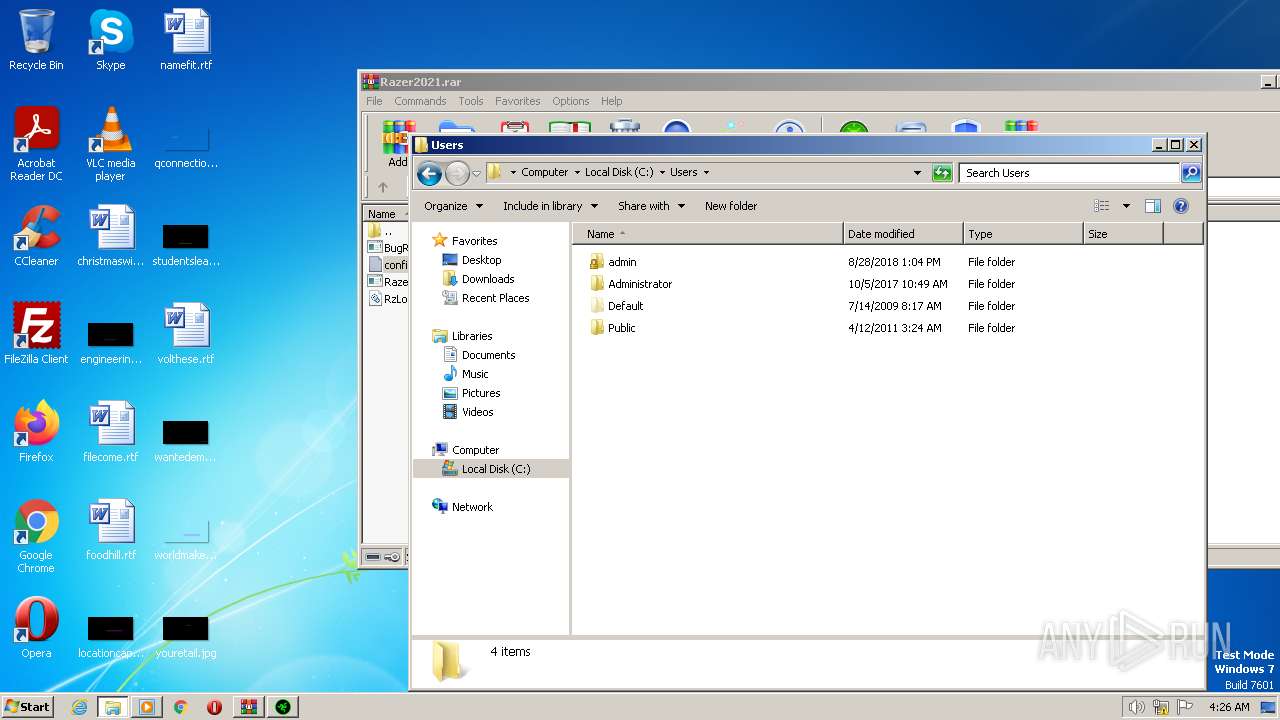Open WinRAR Help menu
The width and height of the screenshot is (1280, 720).
coord(612,101)
